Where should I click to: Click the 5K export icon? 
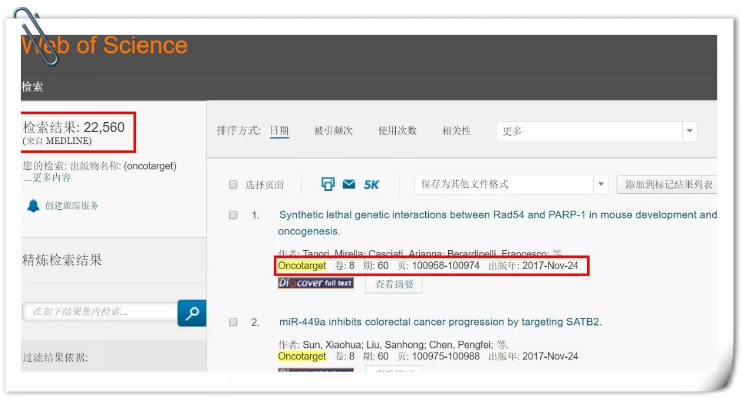pos(372,184)
